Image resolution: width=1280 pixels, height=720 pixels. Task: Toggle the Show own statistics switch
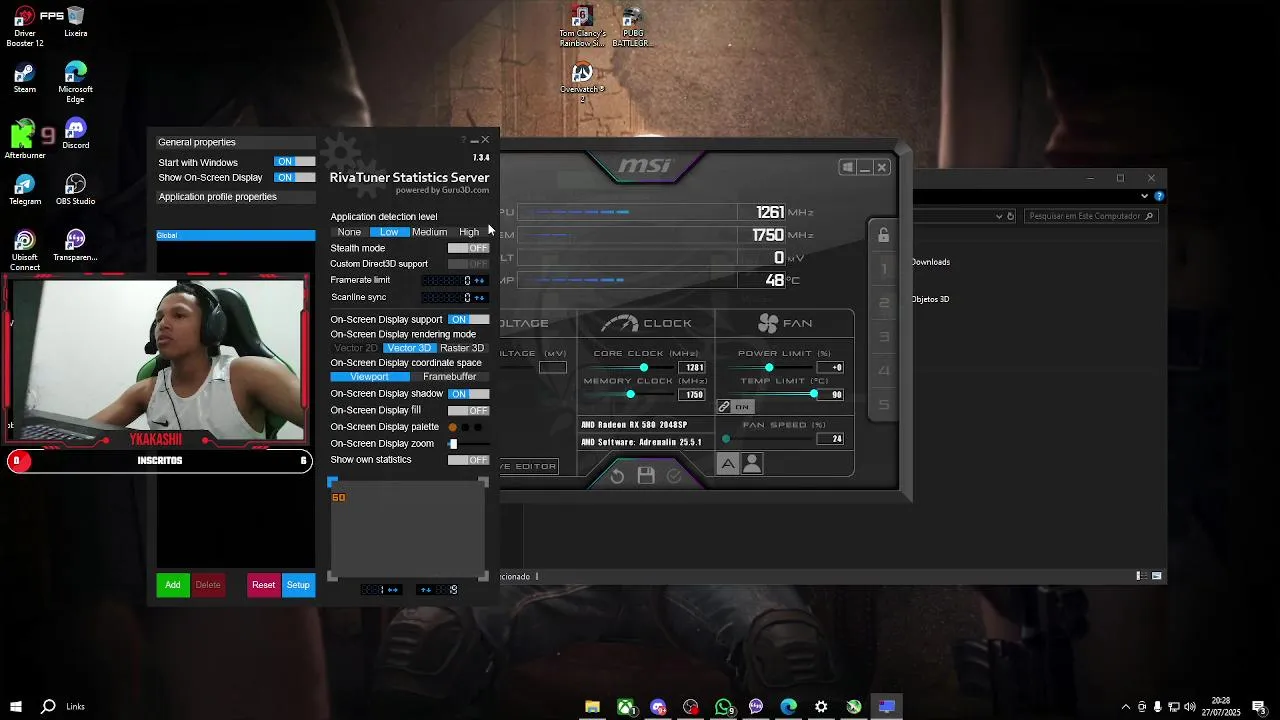pos(468,460)
